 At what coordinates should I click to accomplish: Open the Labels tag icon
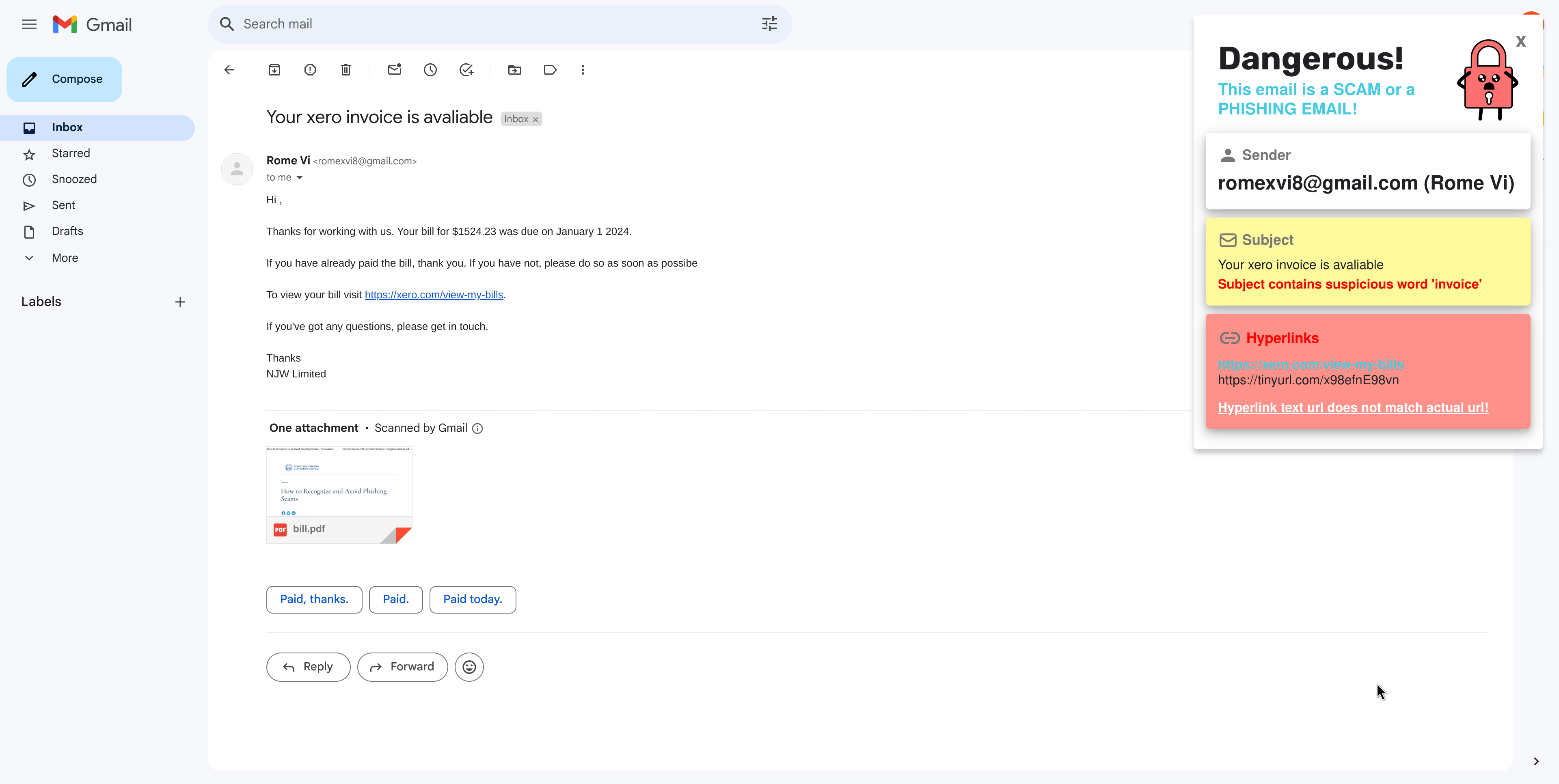click(x=550, y=70)
